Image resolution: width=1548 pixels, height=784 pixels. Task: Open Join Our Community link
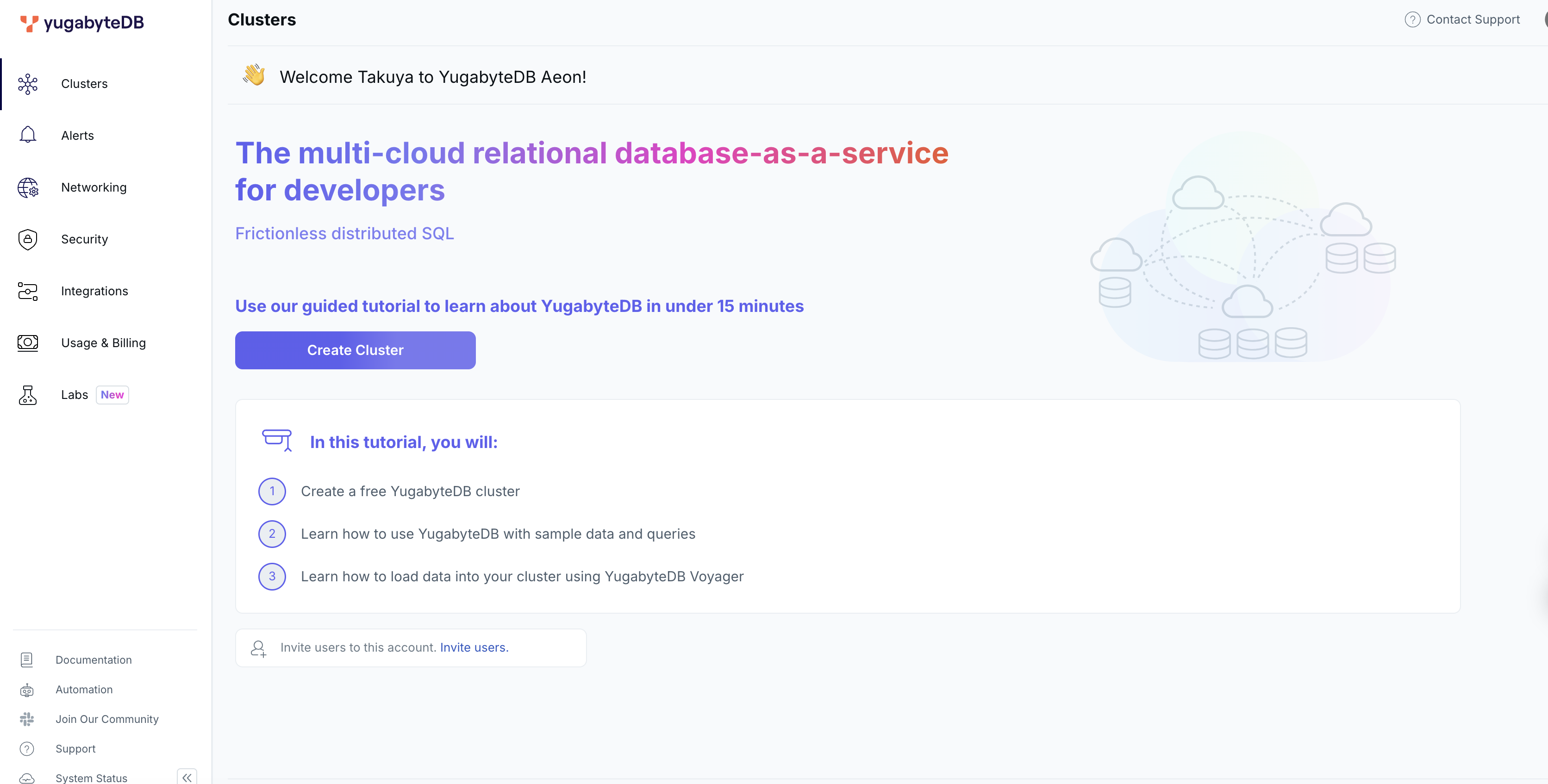(107, 719)
